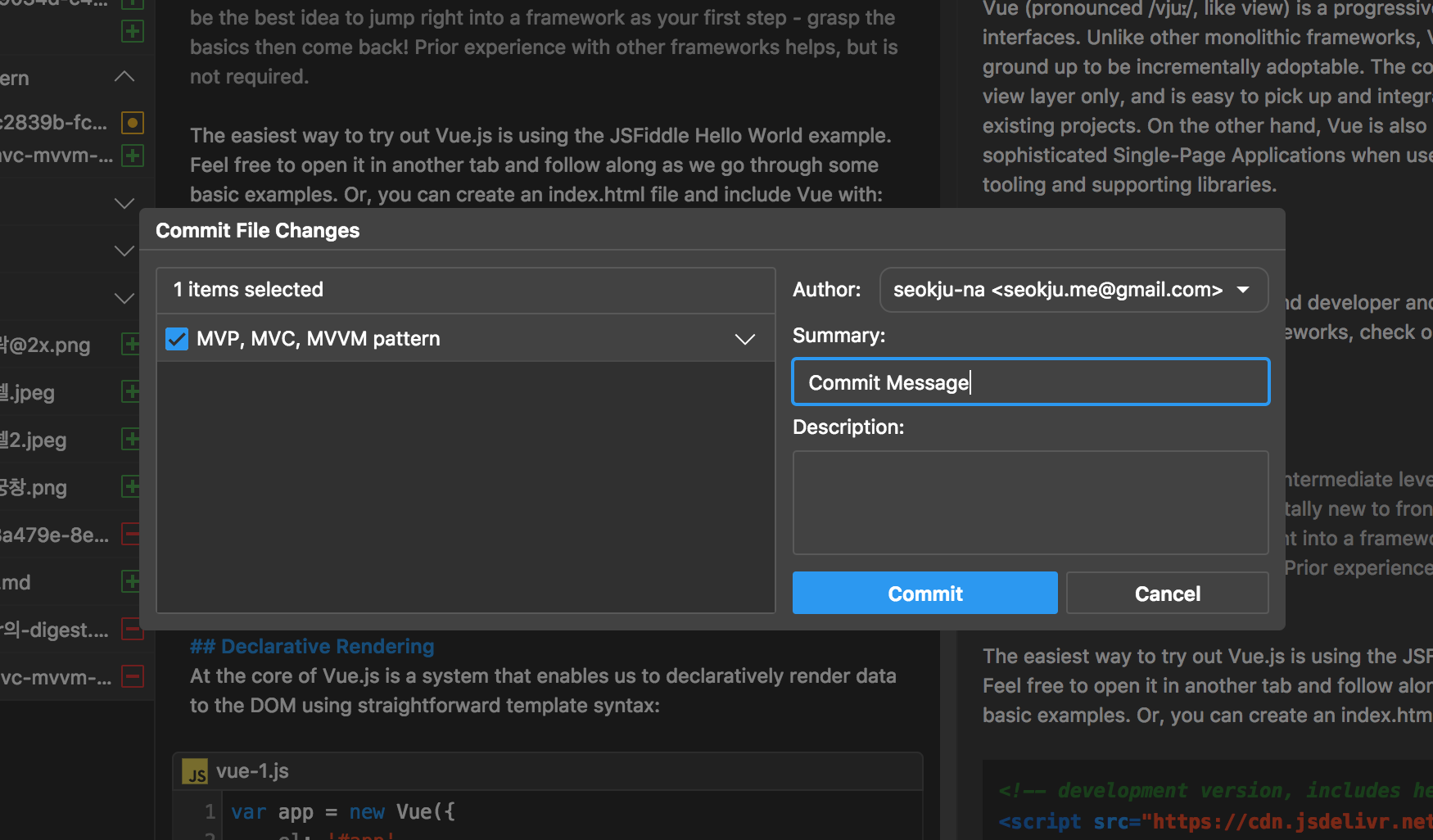The image size is (1433, 840).
Task: Select the -digest file in sidebar
Action: (54, 630)
